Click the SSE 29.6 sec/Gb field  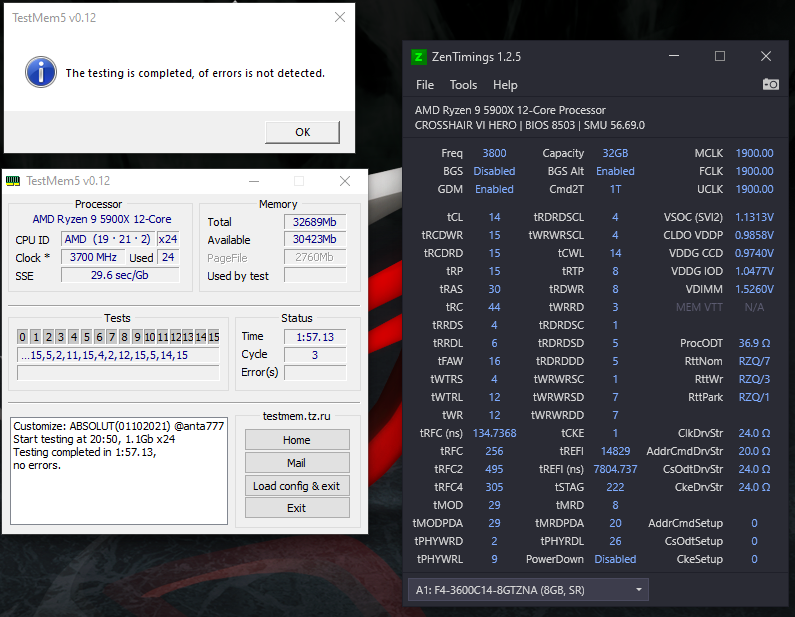[x=120, y=275]
